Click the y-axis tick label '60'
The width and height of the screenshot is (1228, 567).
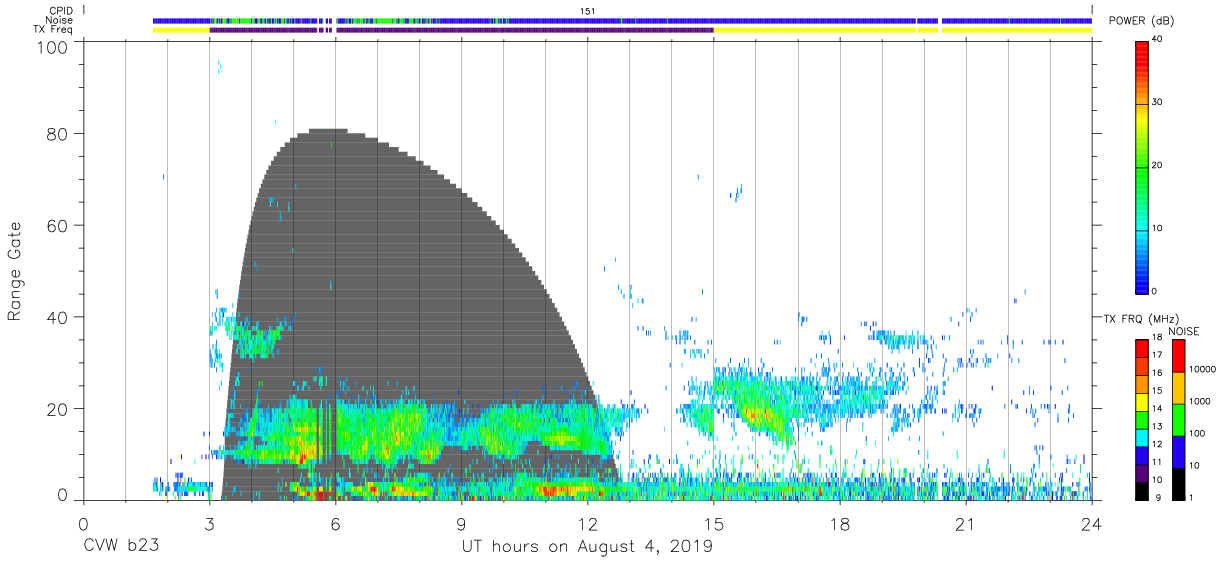tap(59, 225)
